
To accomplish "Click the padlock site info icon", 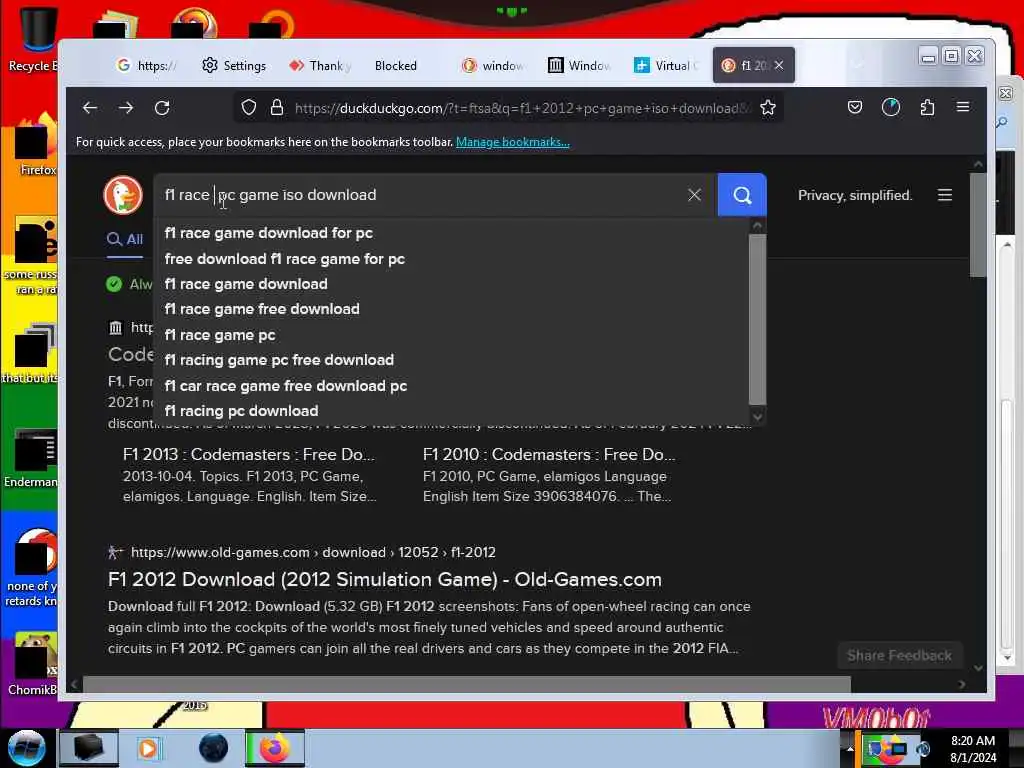I will 277,107.
